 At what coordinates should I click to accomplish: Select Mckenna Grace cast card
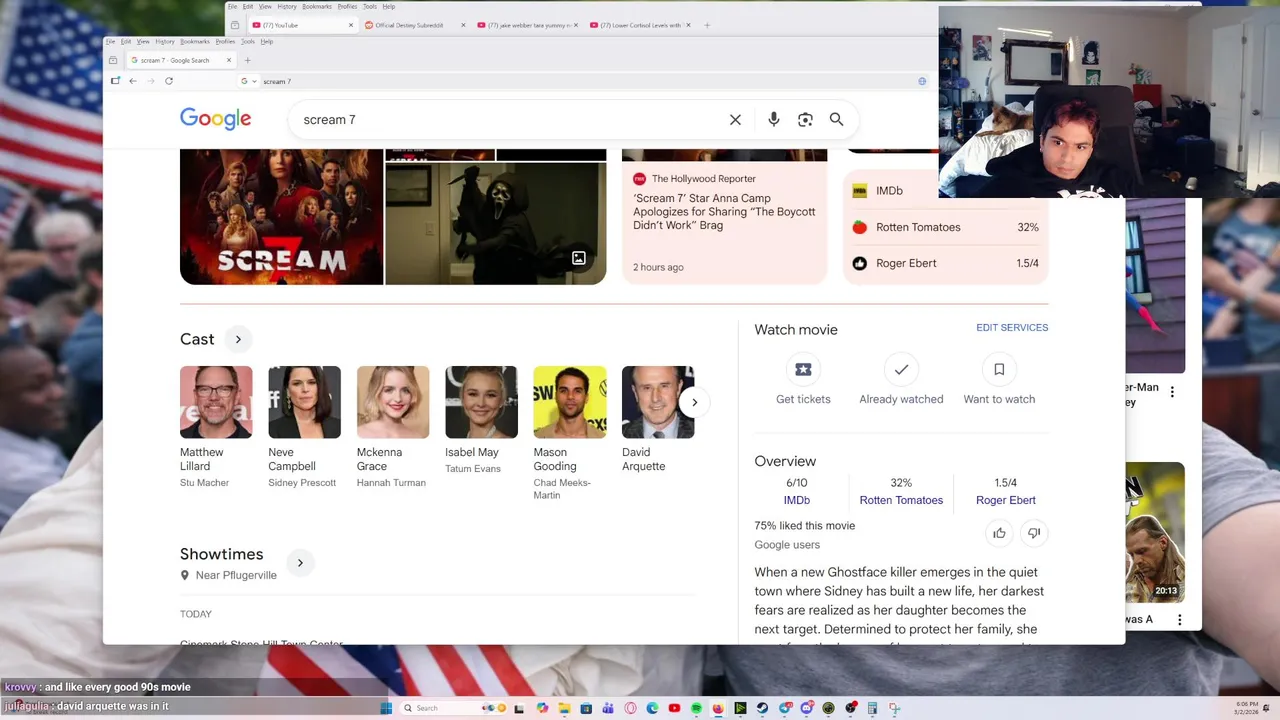coord(393,427)
